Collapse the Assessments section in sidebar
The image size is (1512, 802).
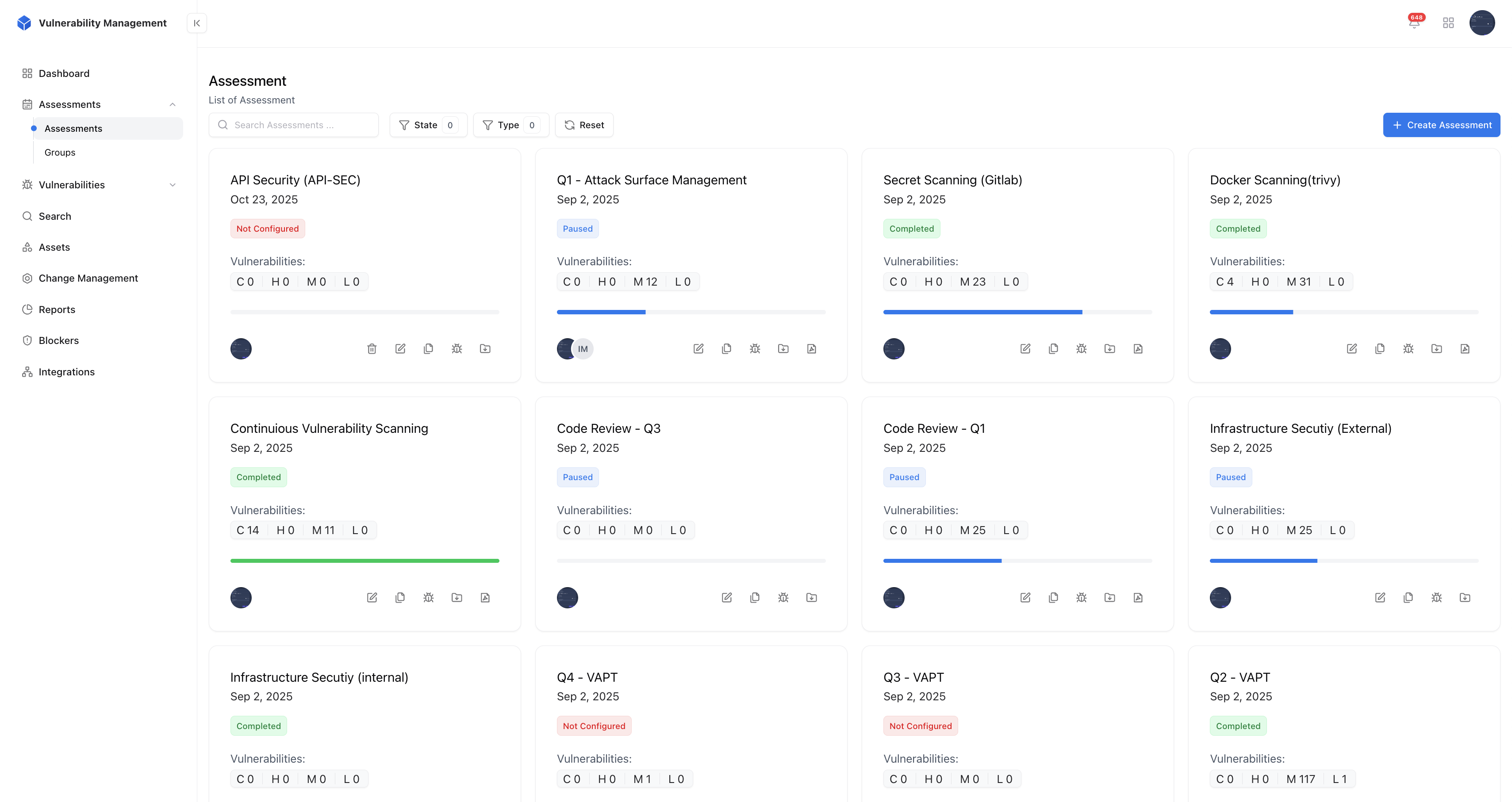tap(172, 104)
